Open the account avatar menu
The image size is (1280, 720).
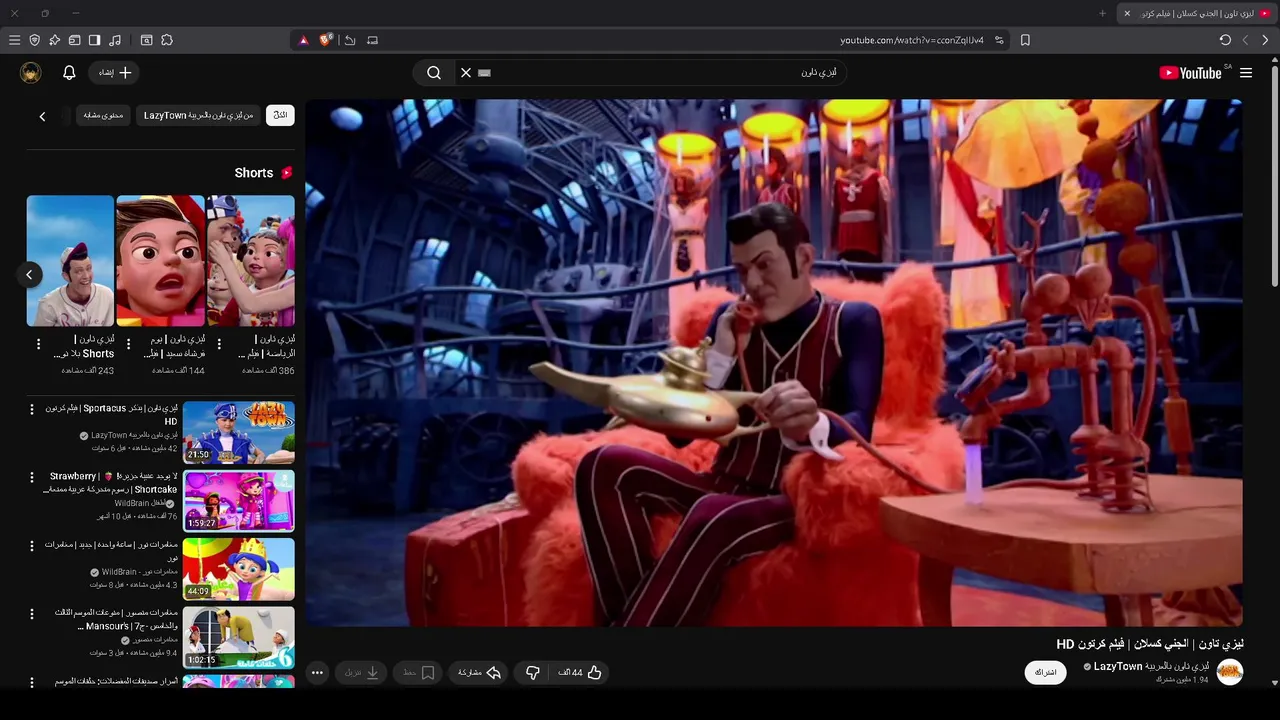31,72
